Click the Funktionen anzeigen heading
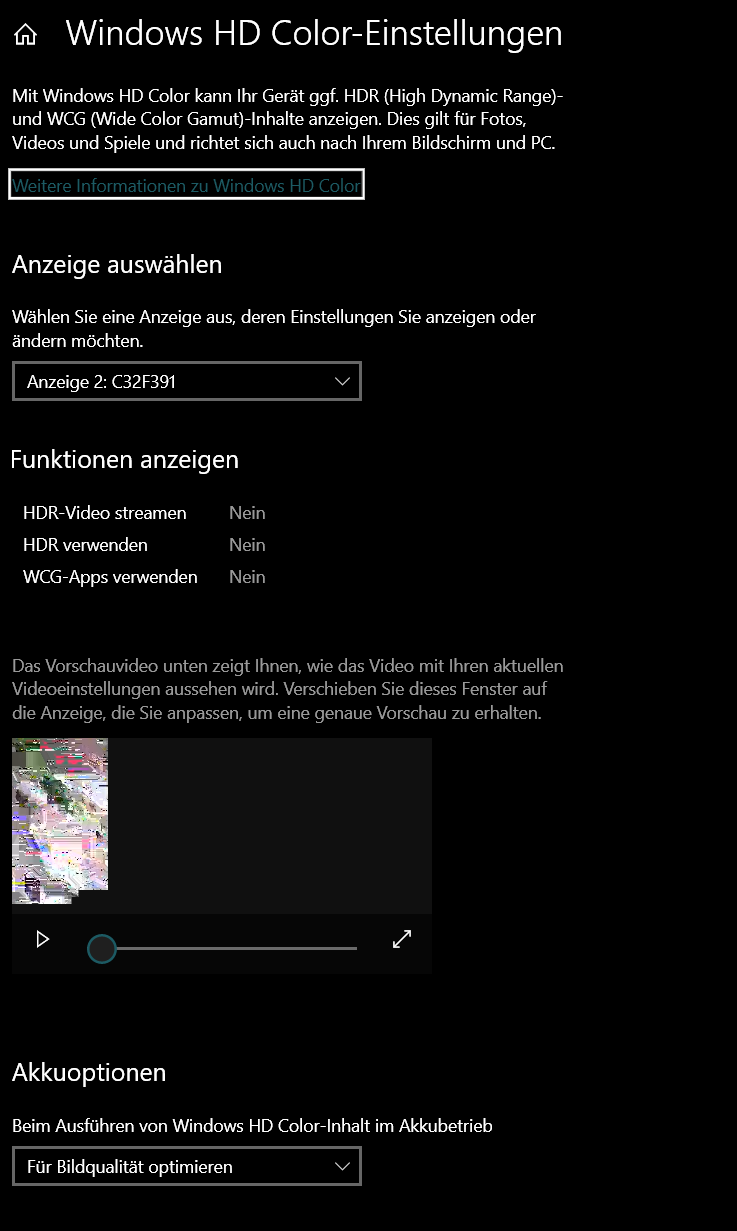Screen dimensions: 737x1231 point(125,460)
